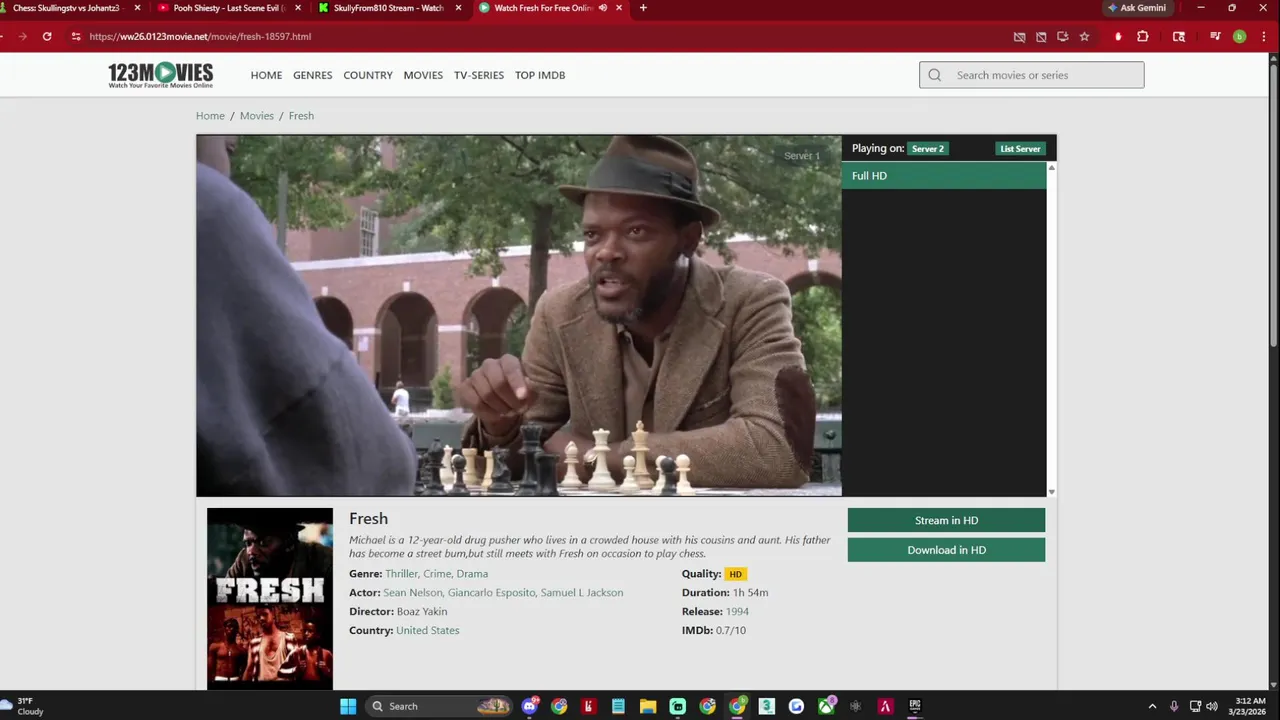
Task: Open TOP IMDB in the navigation
Action: pyautogui.click(x=540, y=75)
